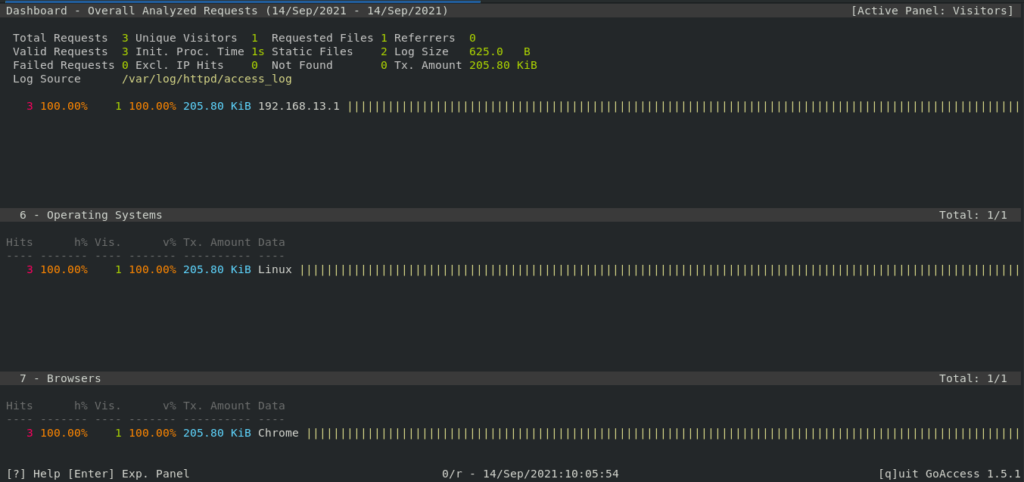Click the Log Source label
The image size is (1024, 482).
click(x=46, y=79)
